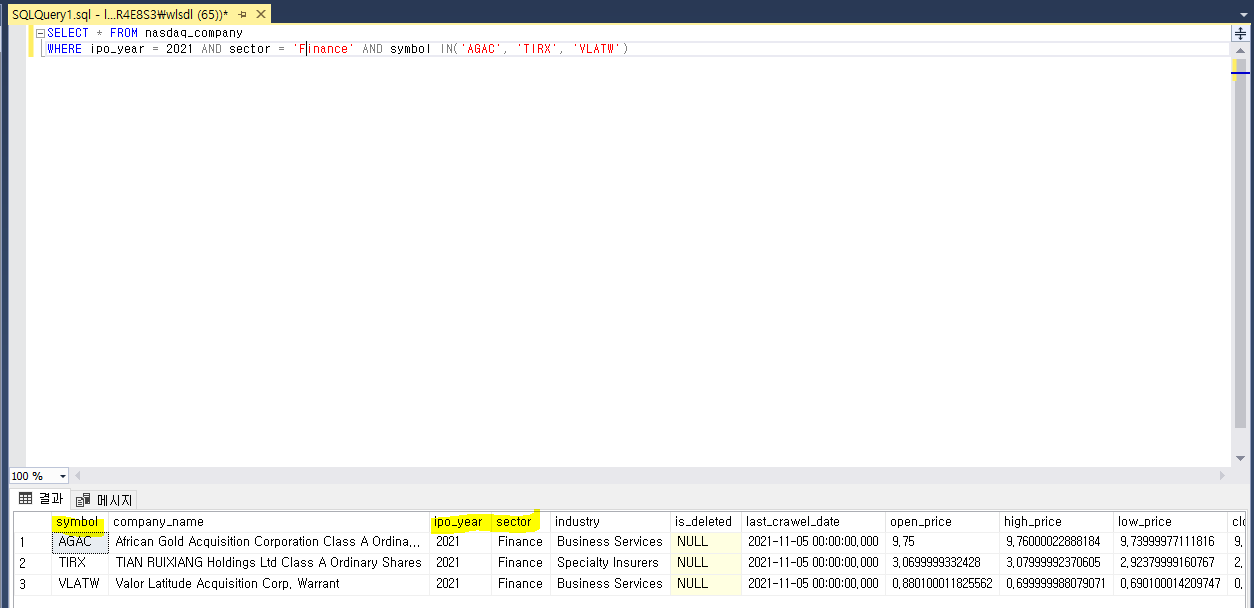Pin the SQLQuery1.sql tab

pos(242,15)
